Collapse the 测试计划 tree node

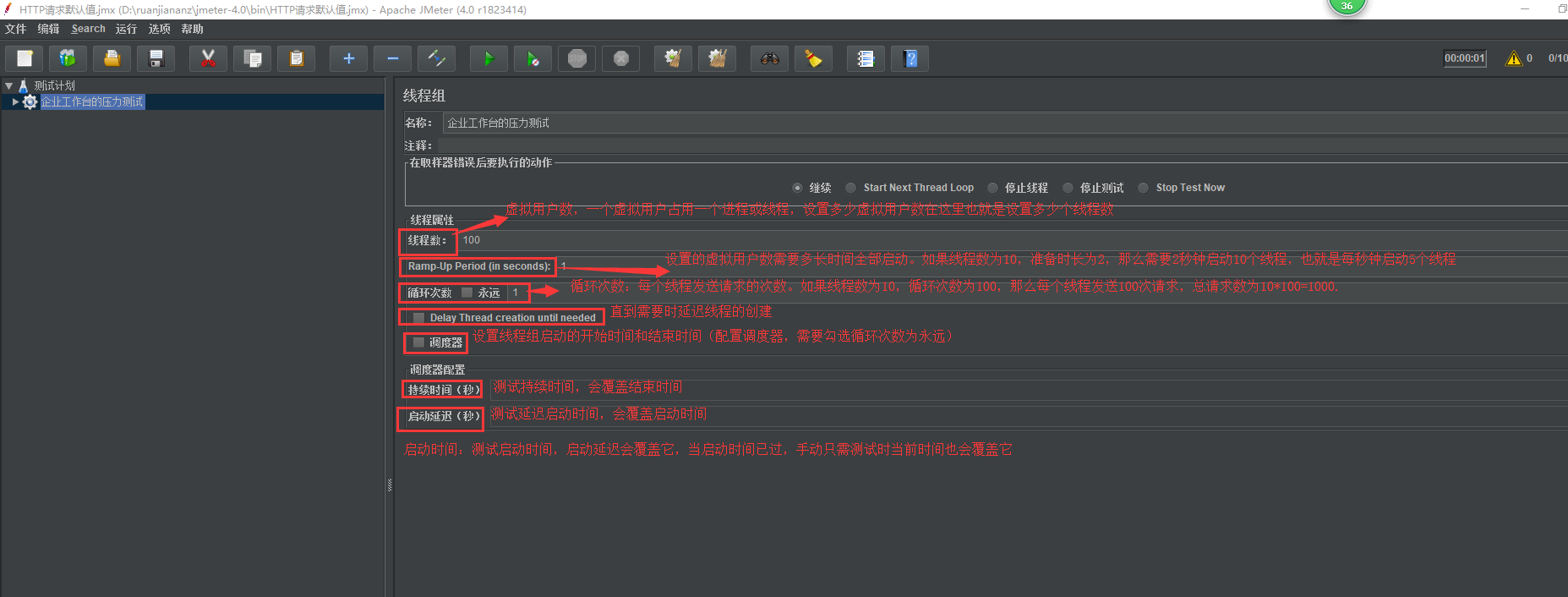tap(8, 85)
